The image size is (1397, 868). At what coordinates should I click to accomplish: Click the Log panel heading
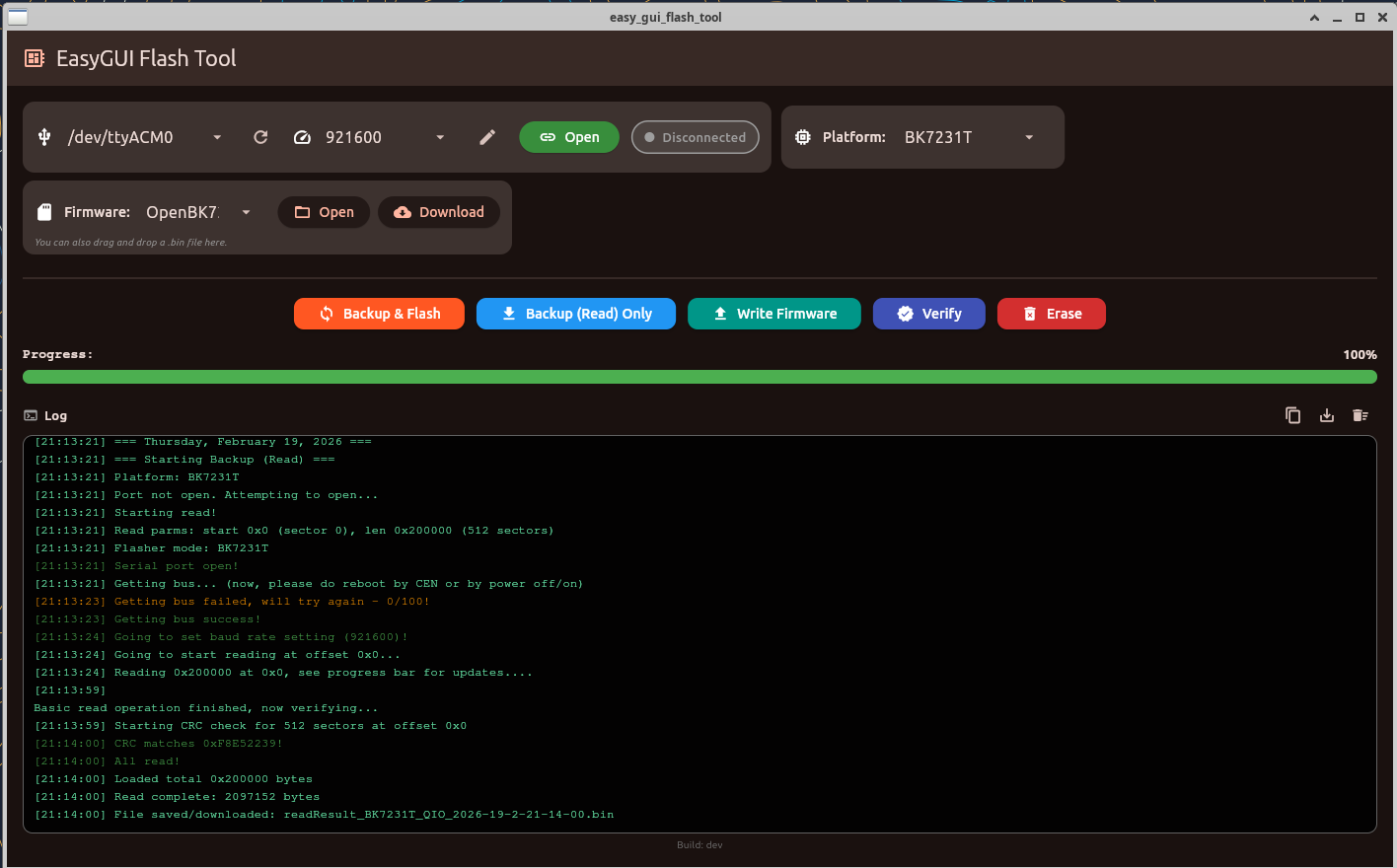coord(55,416)
